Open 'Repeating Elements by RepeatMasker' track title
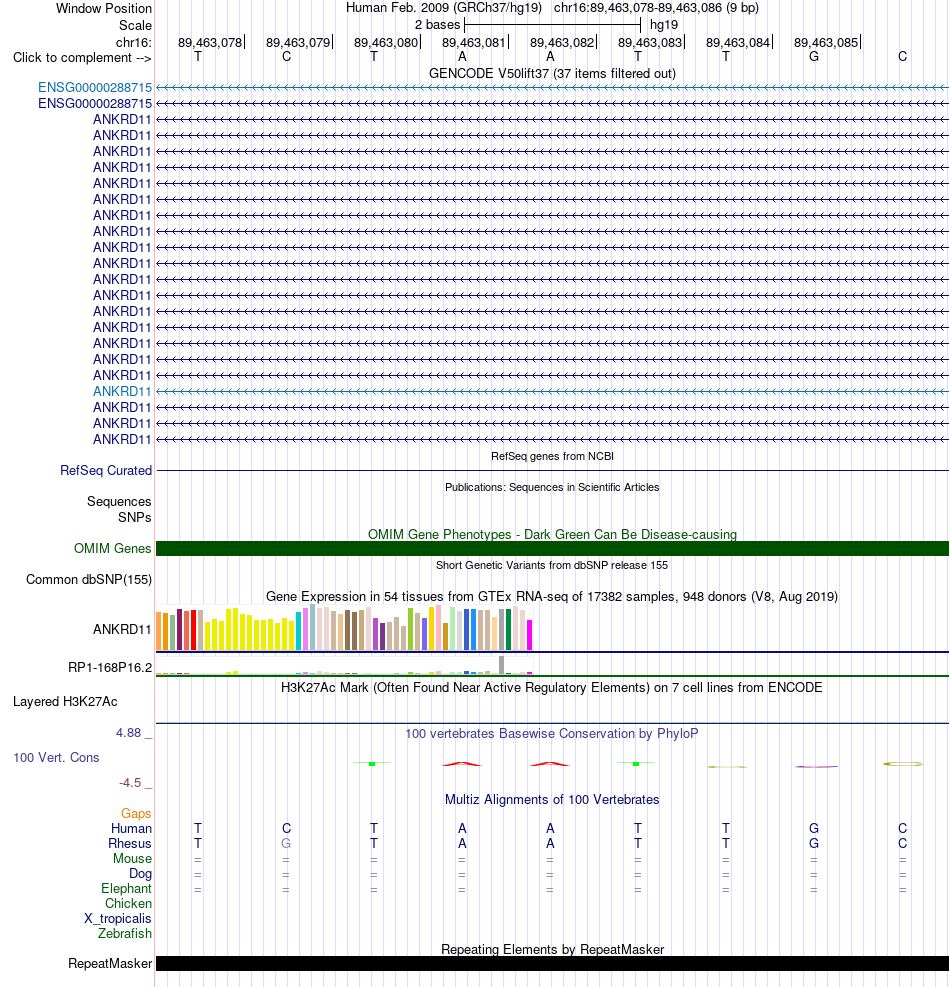Viewport: 950px width, 987px height. (552, 949)
